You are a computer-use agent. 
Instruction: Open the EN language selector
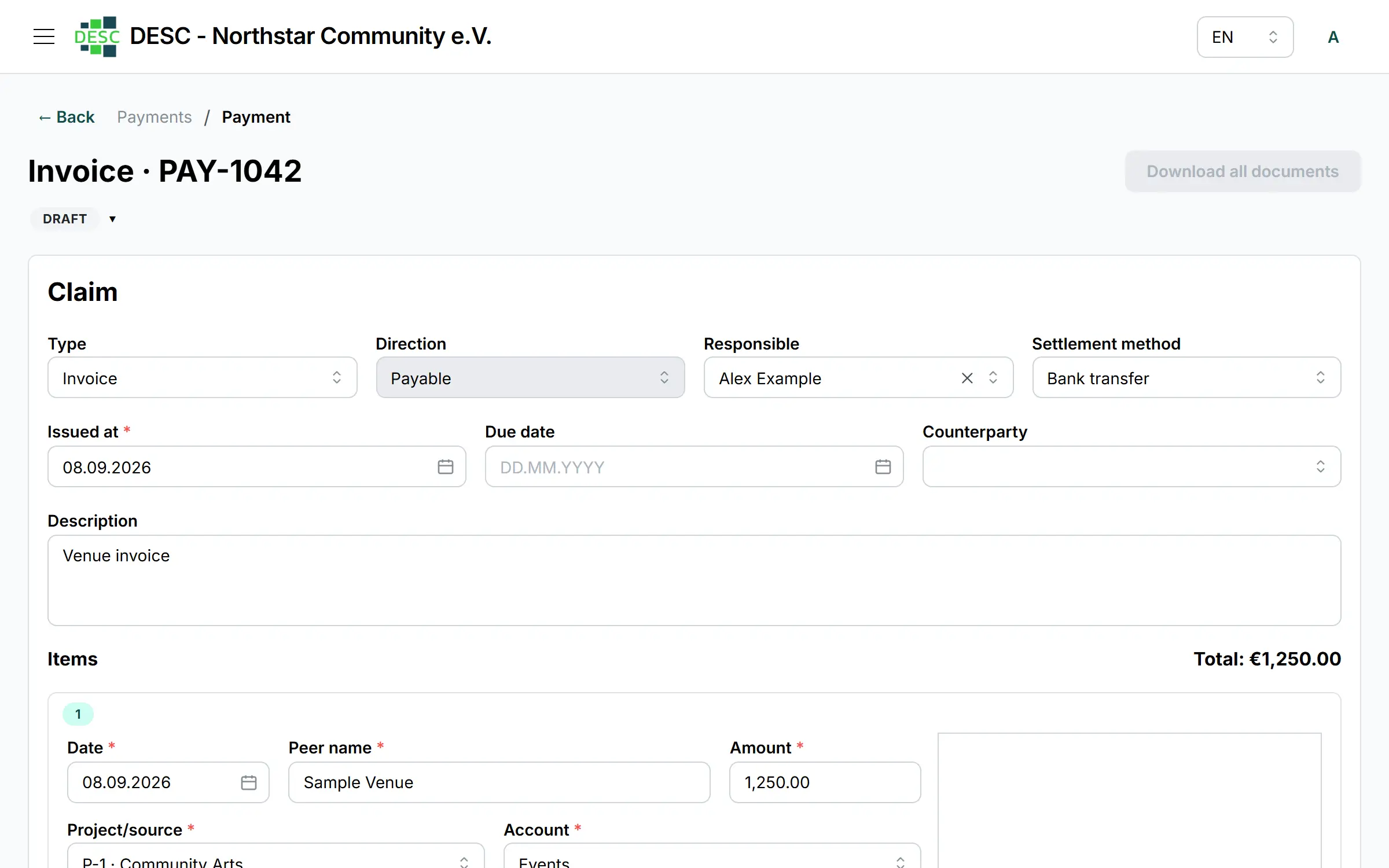coord(1245,37)
